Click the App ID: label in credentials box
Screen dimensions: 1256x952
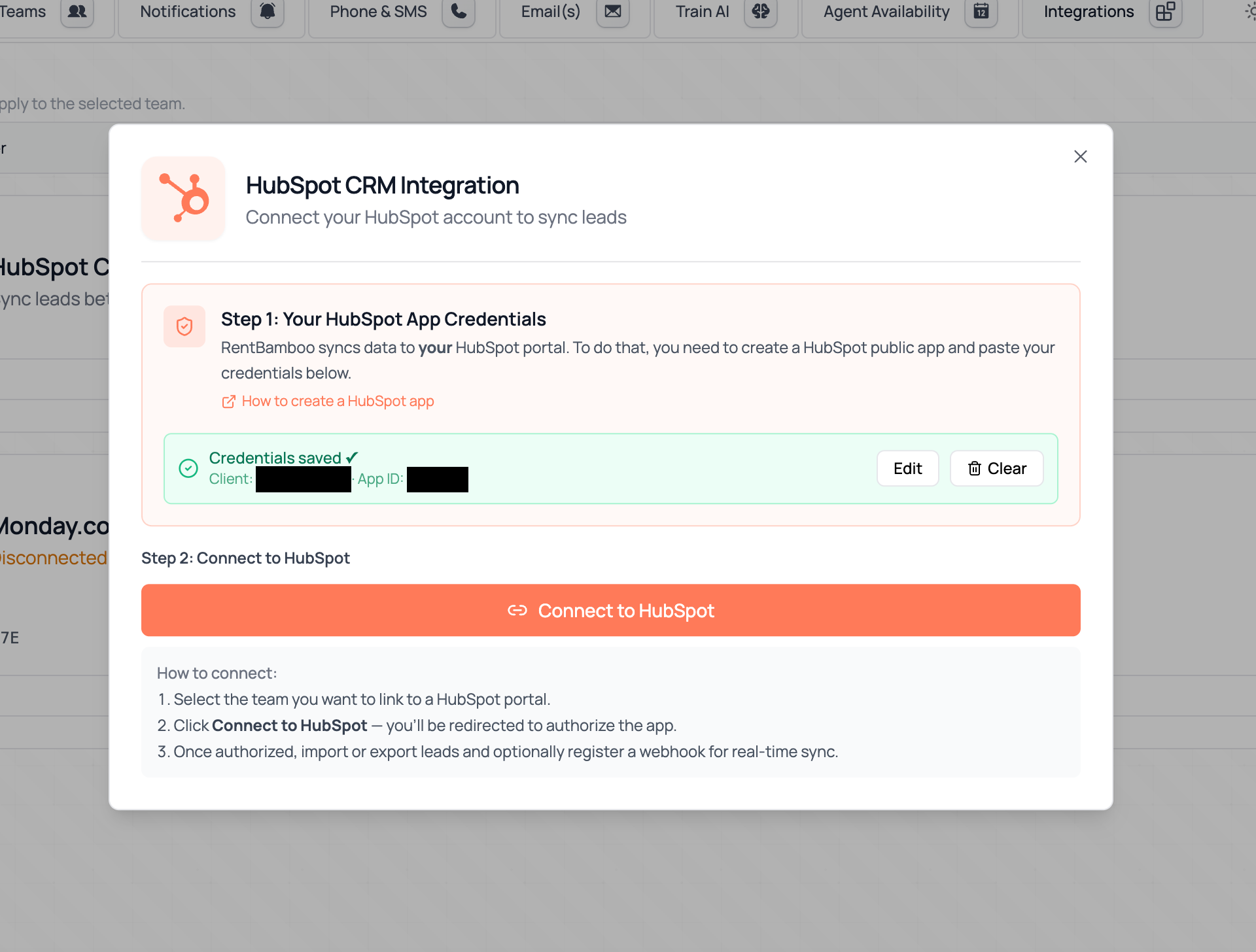tap(380, 479)
